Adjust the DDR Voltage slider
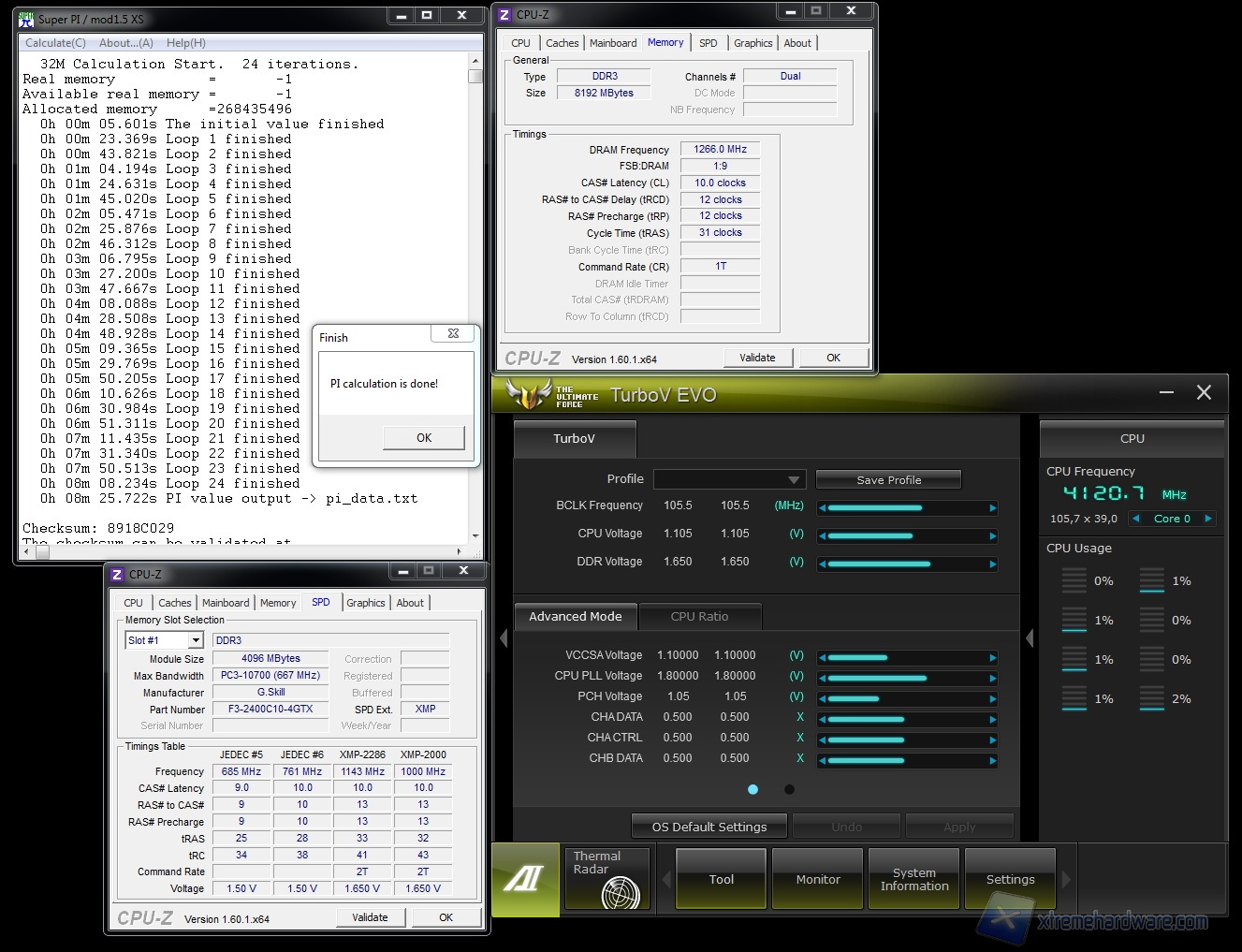This screenshot has height=952, width=1242. (x=907, y=564)
